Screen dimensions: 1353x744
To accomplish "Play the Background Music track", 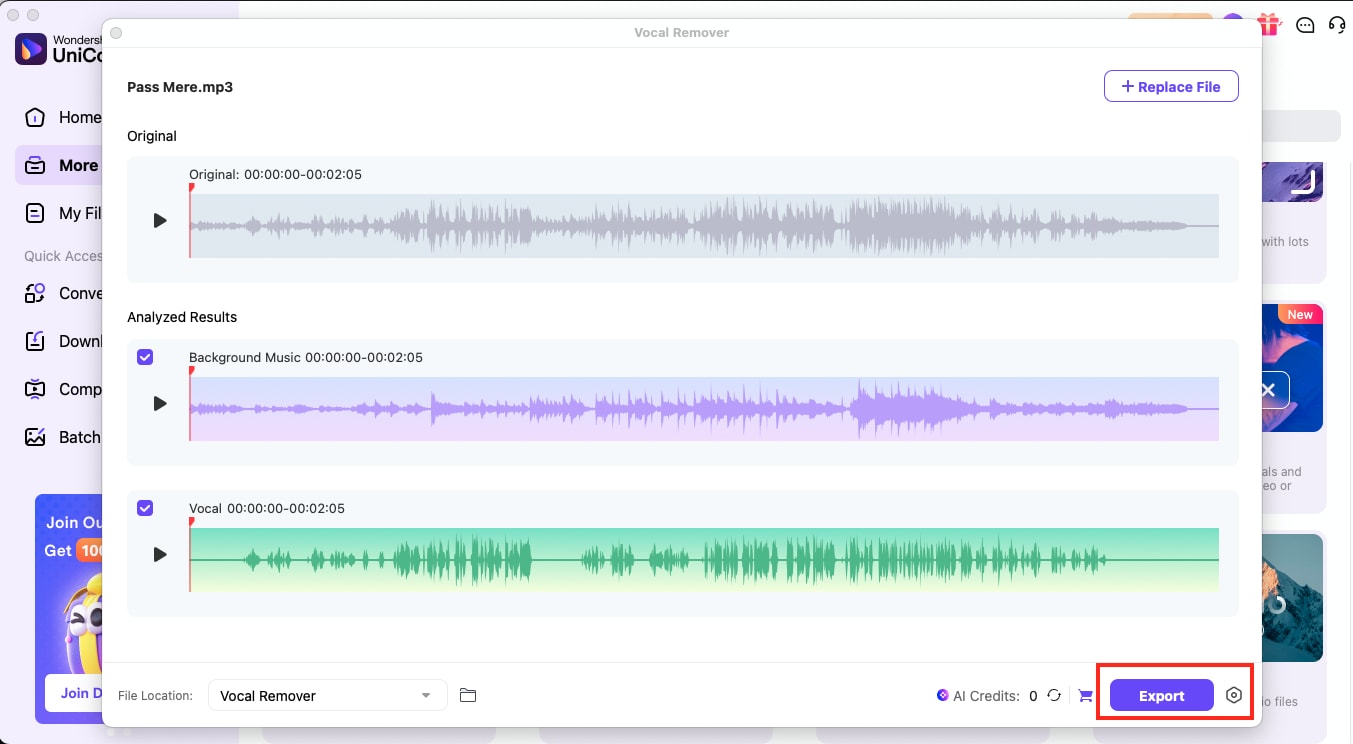I will 160,404.
